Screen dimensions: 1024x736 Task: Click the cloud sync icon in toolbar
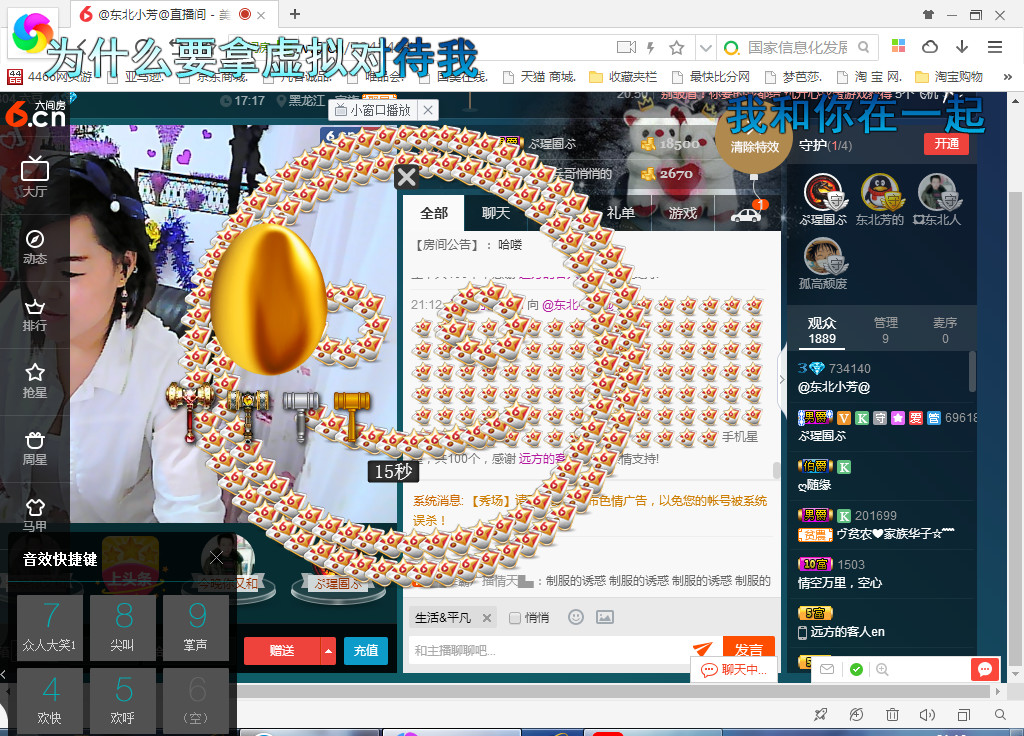click(x=930, y=47)
